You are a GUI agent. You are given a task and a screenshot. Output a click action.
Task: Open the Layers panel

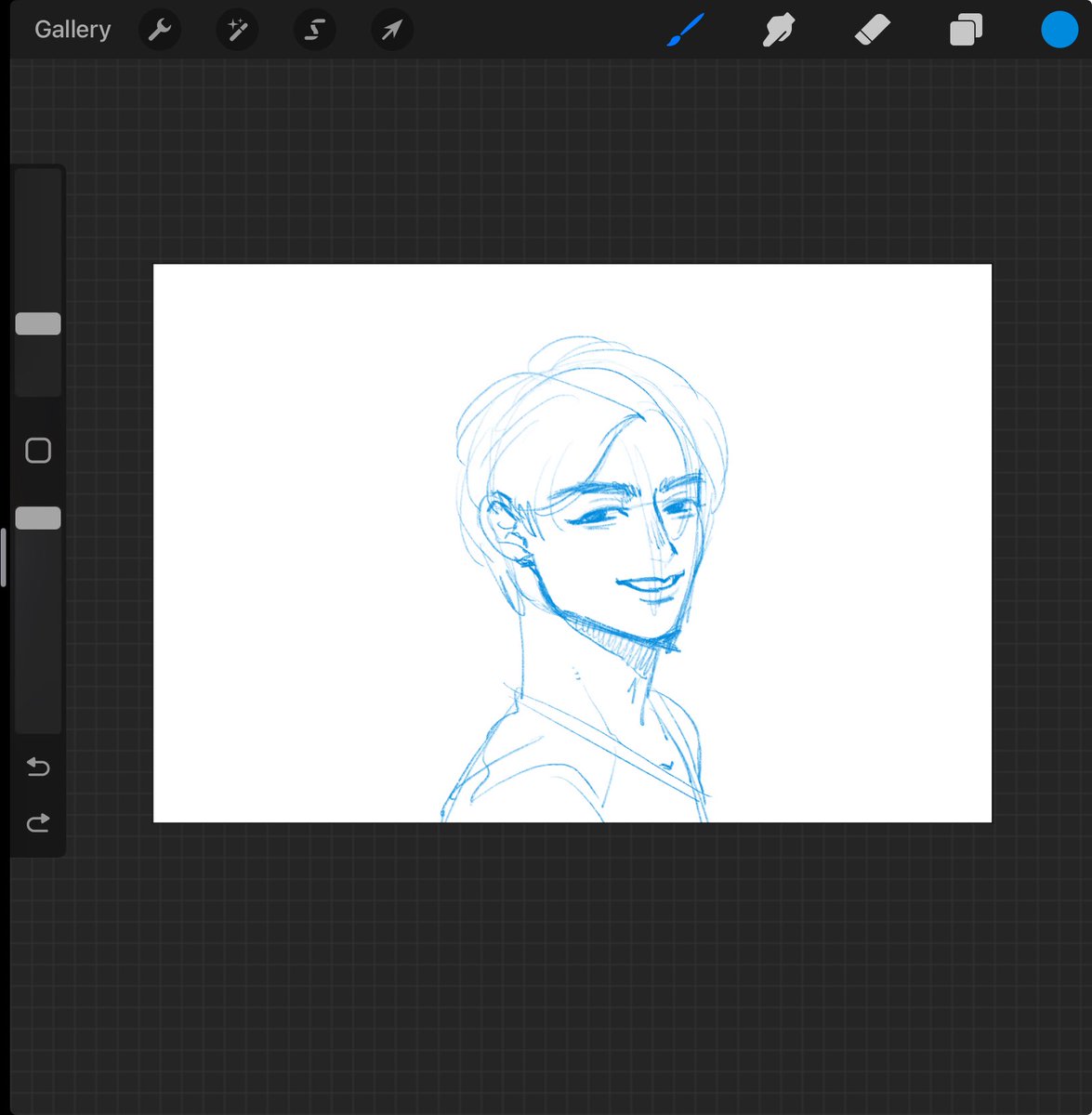pyautogui.click(x=966, y=30)
